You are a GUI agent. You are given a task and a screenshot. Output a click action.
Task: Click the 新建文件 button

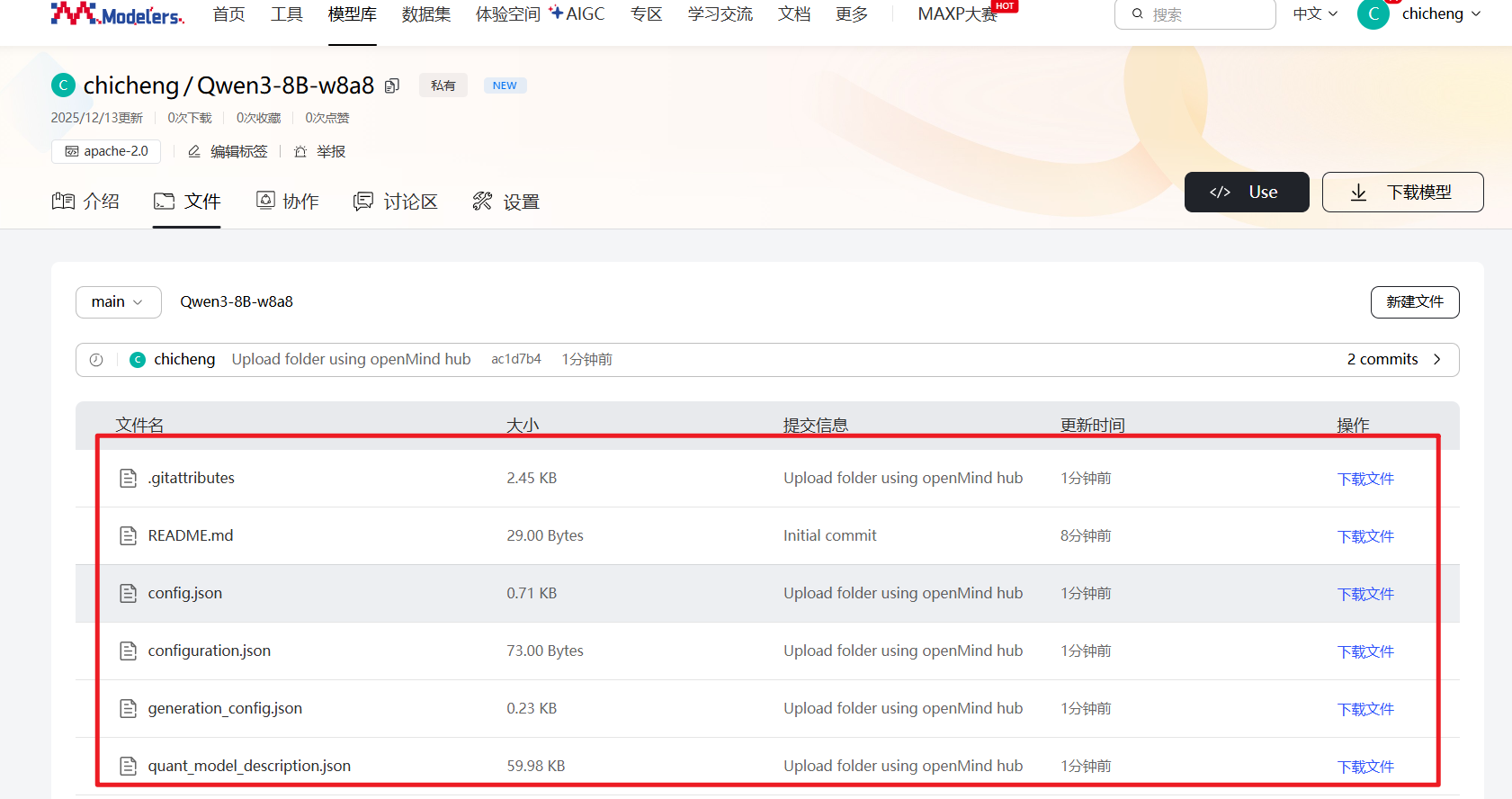click(1415, 302)
